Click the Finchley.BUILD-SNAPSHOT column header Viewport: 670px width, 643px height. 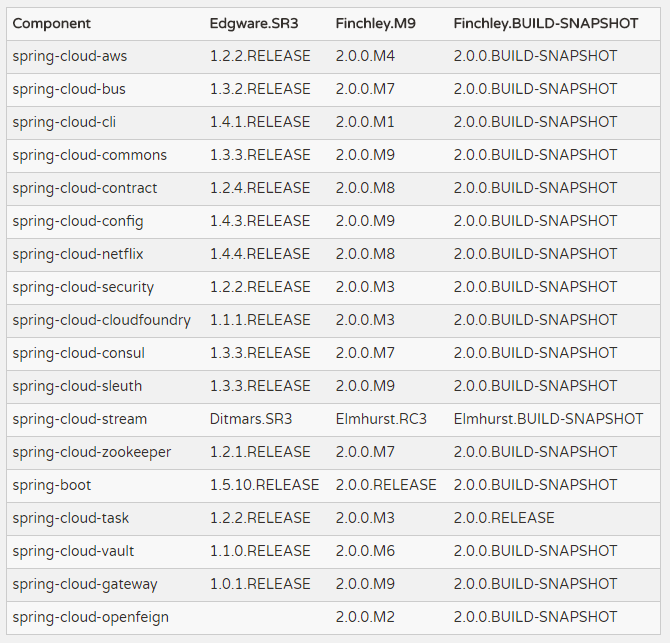coord(545,23)
